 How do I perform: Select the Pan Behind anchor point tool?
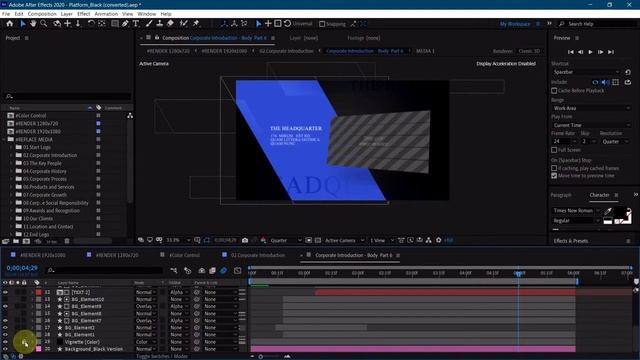[x=101, y=24]
